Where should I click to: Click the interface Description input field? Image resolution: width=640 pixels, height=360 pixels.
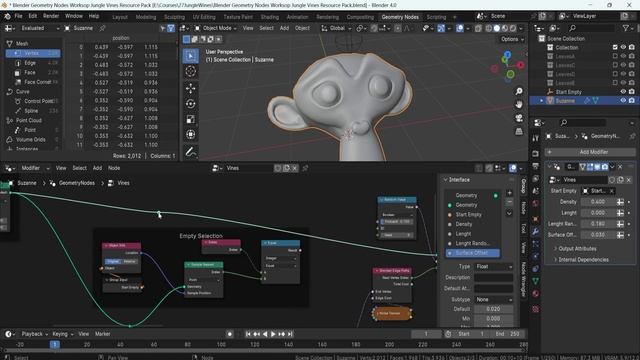point(493,278)
